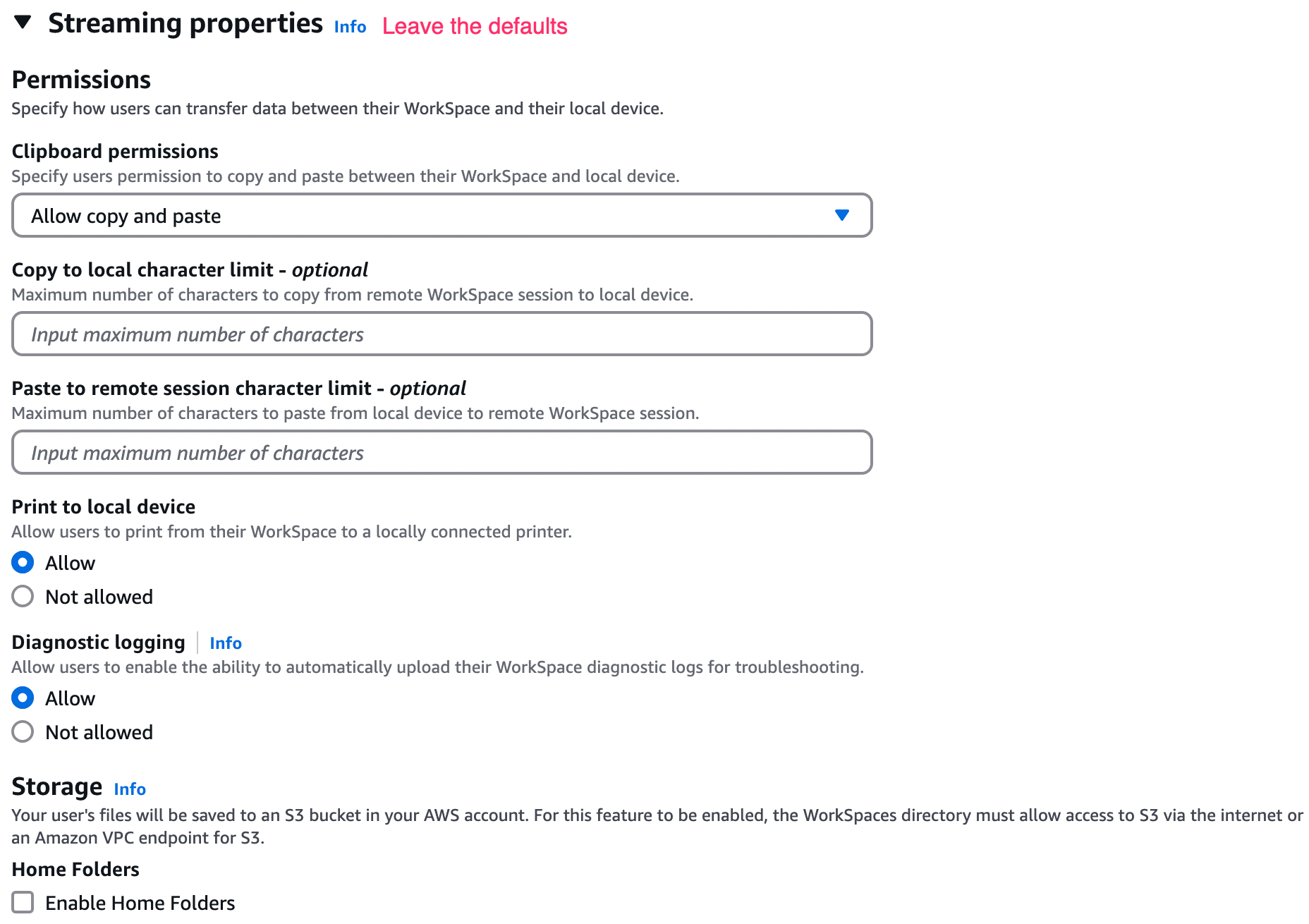Open the Clipboard permissions dropdown
The width and height of the screenshot is (1309, 924).
click(442, 215)
